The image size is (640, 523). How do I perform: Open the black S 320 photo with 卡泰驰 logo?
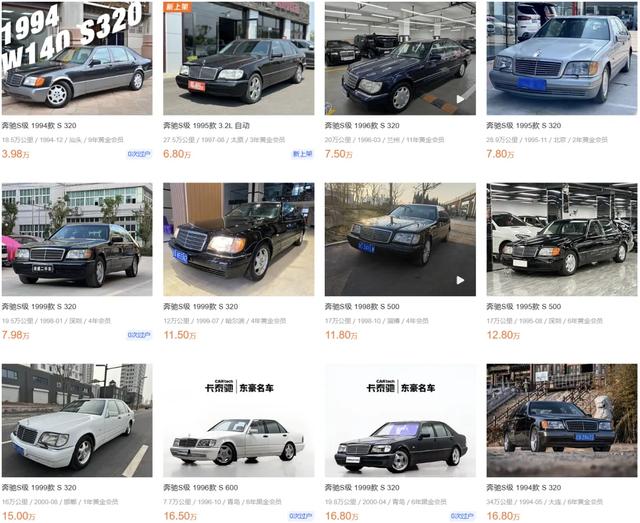point(400,420)
